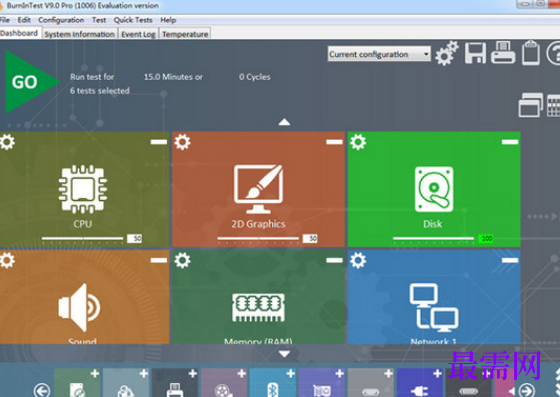The width and height of the screenshot is (560, 397).
Task: Select the 3D graphics tile in bottom strip
Action: (126, 383)
